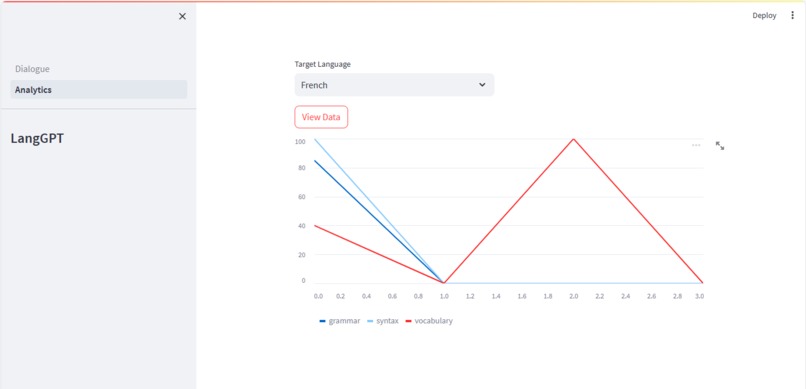Click the Deploy button
The width and height of the screenshot is (806, 389).
click(x=764, y=15)
